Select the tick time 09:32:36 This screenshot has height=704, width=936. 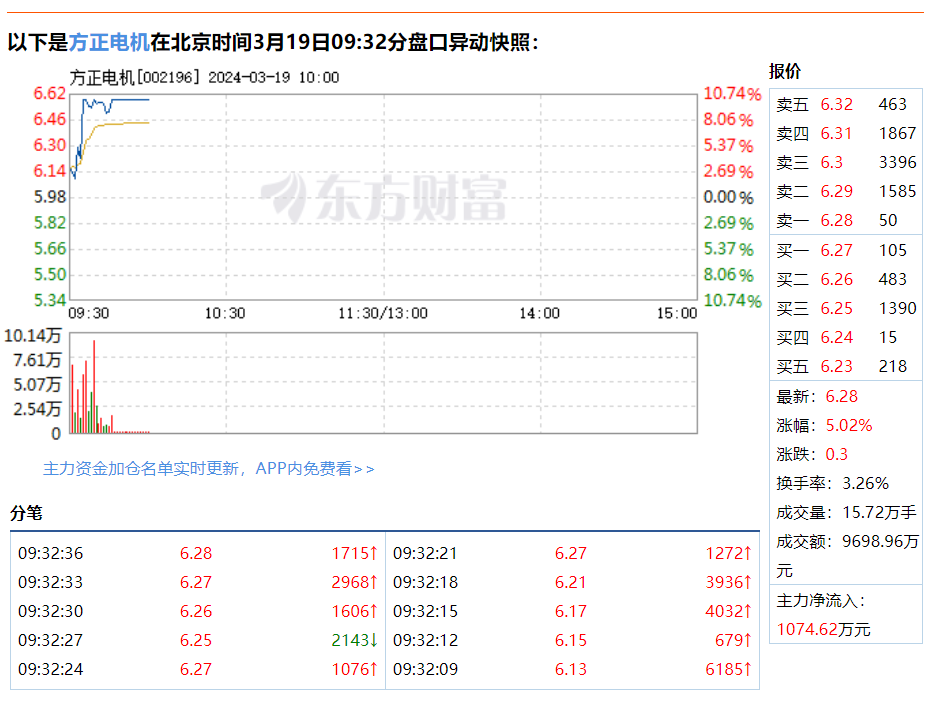coord(51,553)
